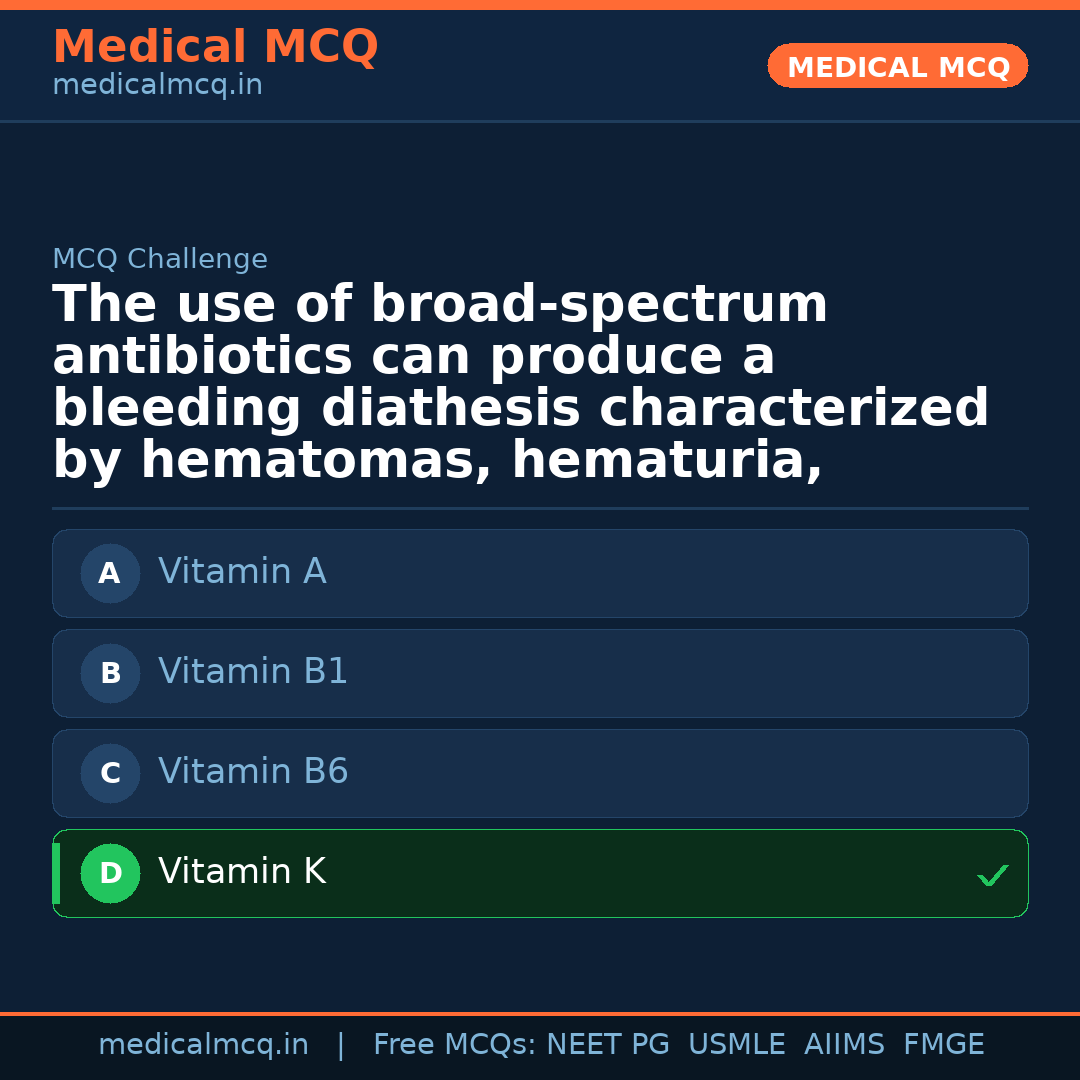Click the Free MCQs footer label
The height and width of the screenshot is (1080, 1080).
coord(455,1045)
